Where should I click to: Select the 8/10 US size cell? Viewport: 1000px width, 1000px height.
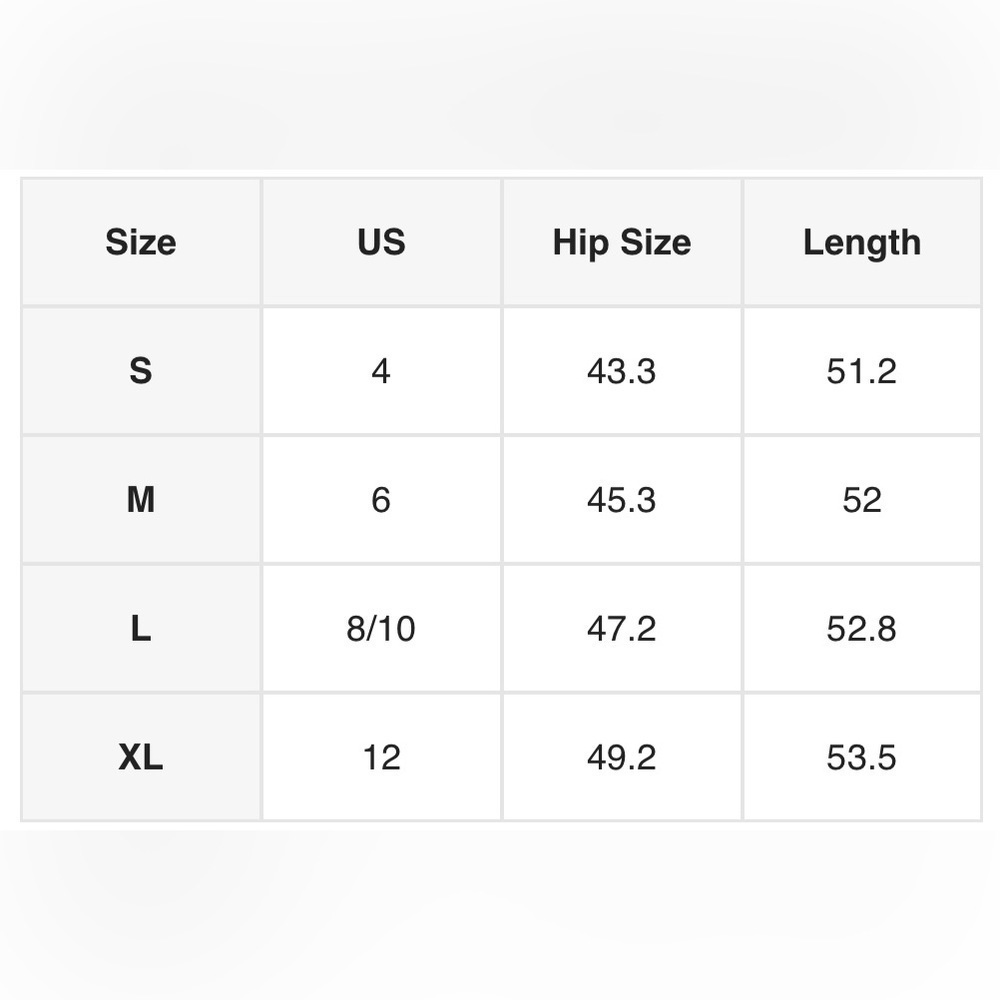(x=381, y=628)
